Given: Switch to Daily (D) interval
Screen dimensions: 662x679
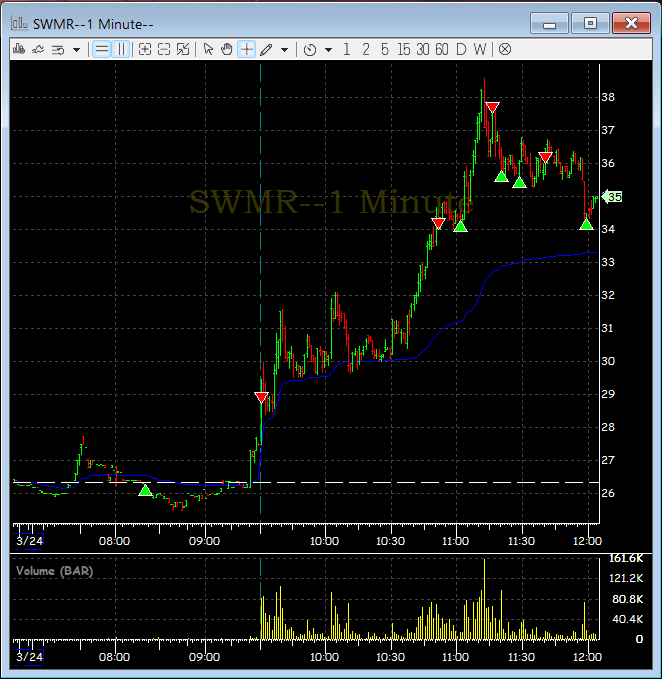Looking at the screenshot, I should pyautogui.click(x=461, y=49).
